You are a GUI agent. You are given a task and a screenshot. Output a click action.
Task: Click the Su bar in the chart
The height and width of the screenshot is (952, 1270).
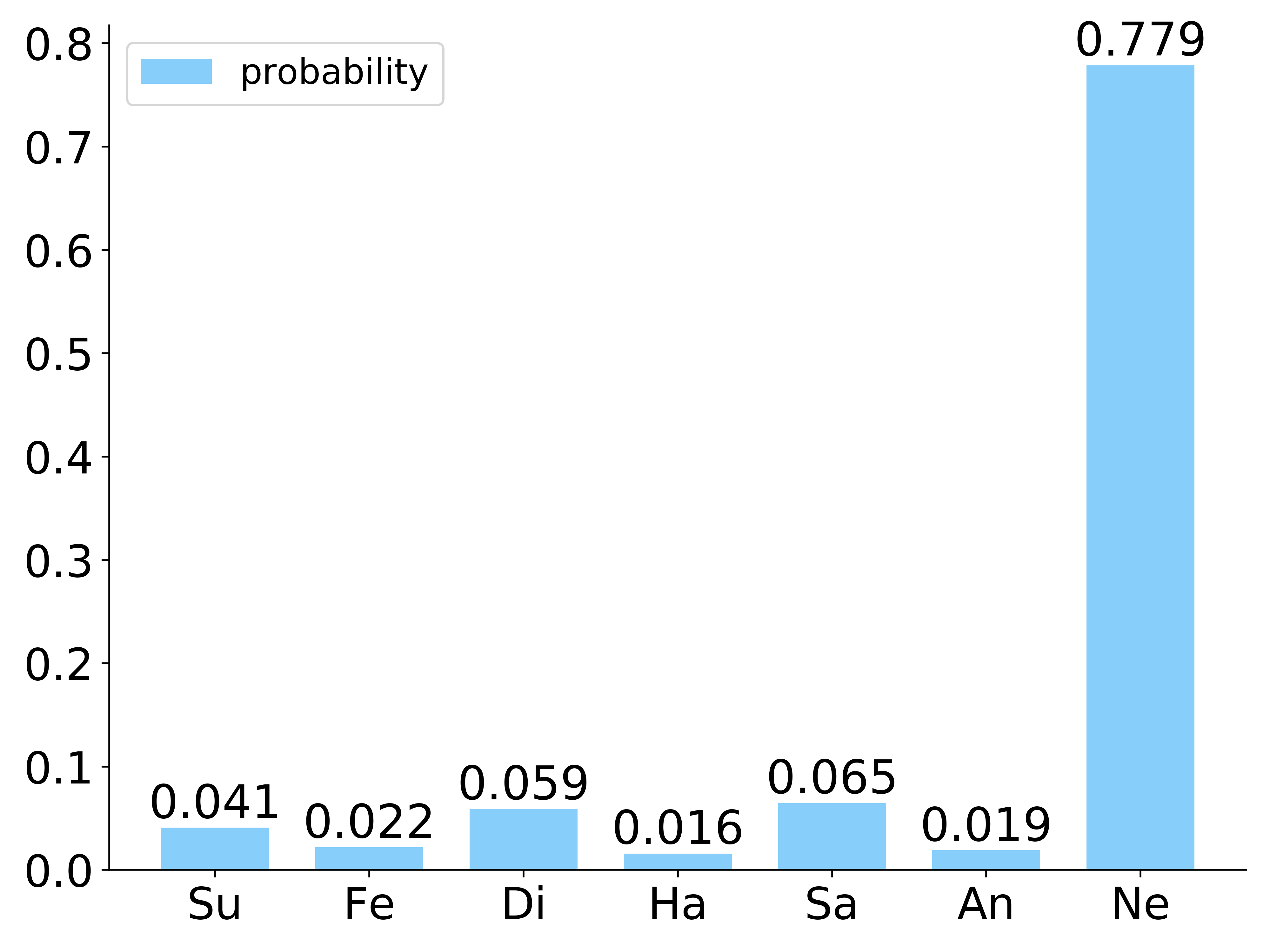click(215, 848)
